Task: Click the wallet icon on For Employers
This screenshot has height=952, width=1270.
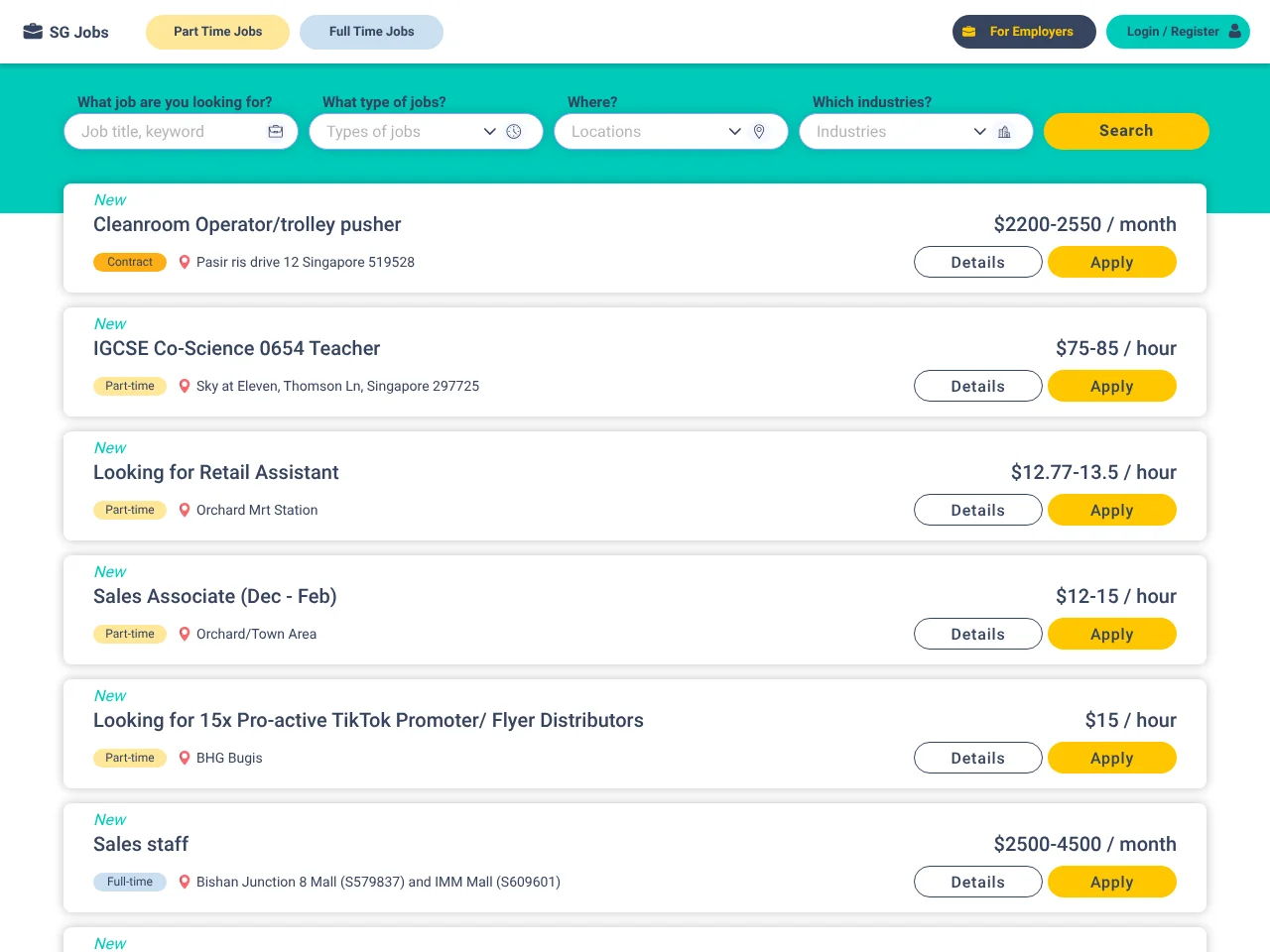Action: (969, 32)
